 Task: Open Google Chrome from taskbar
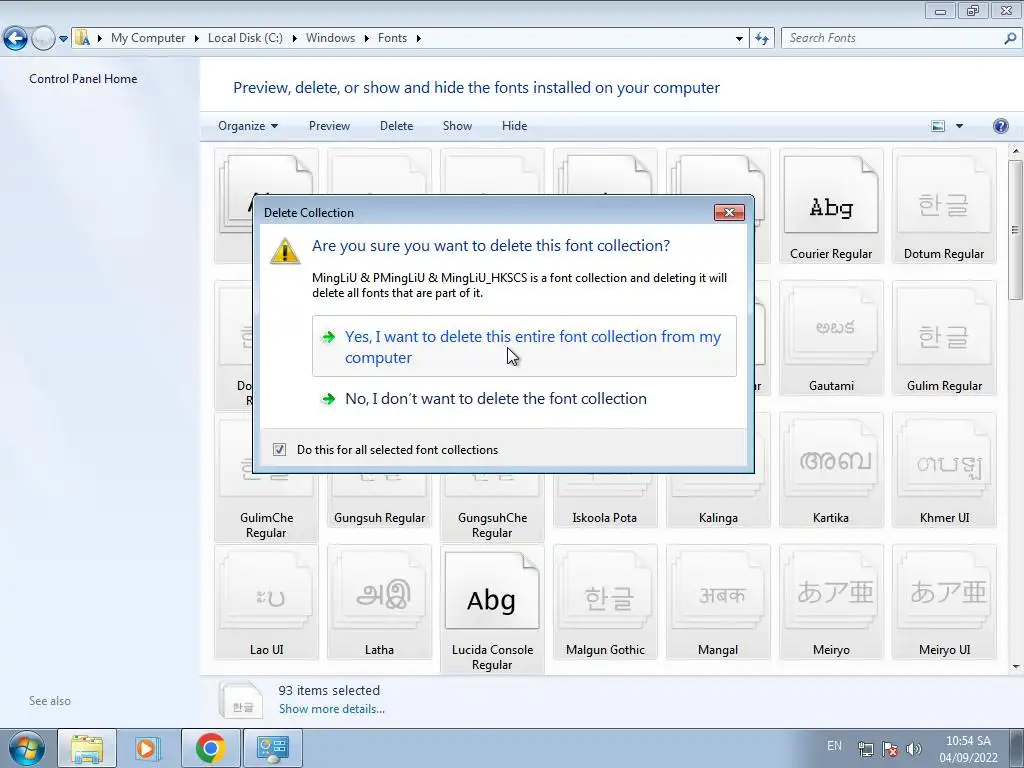point(210,748)
